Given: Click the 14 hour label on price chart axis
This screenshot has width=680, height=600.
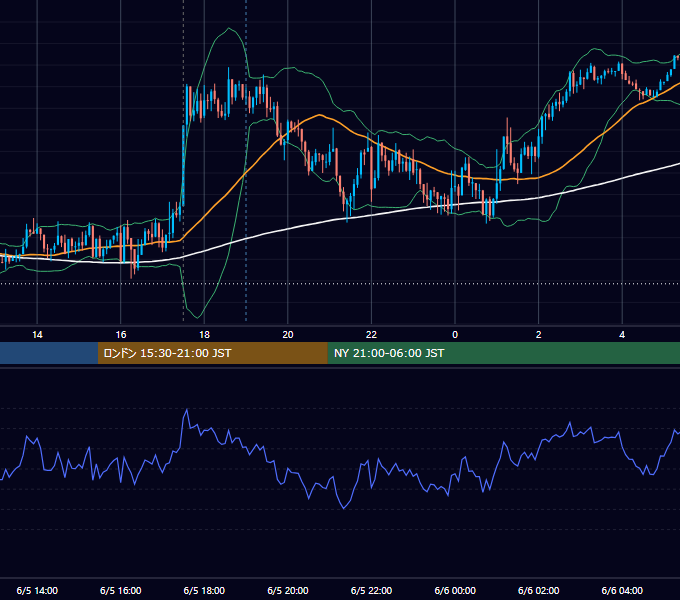Looking at the screenshot, I should [37, 335].
